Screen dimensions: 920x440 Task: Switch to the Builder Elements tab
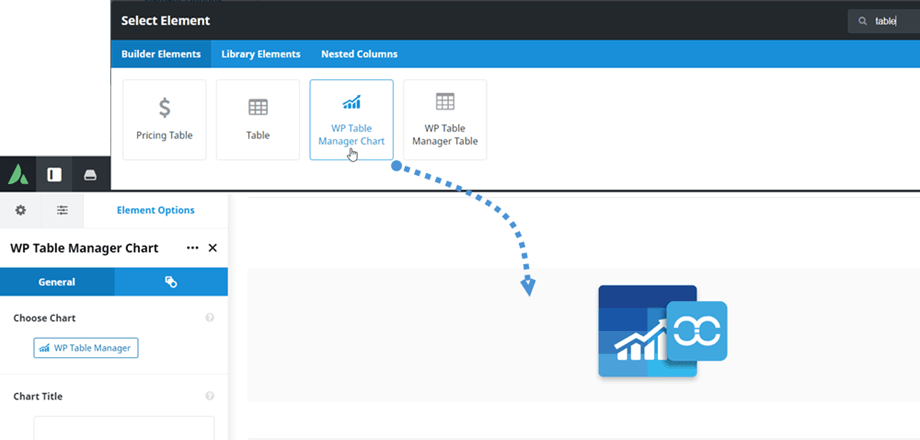click(x=161, y=54)
